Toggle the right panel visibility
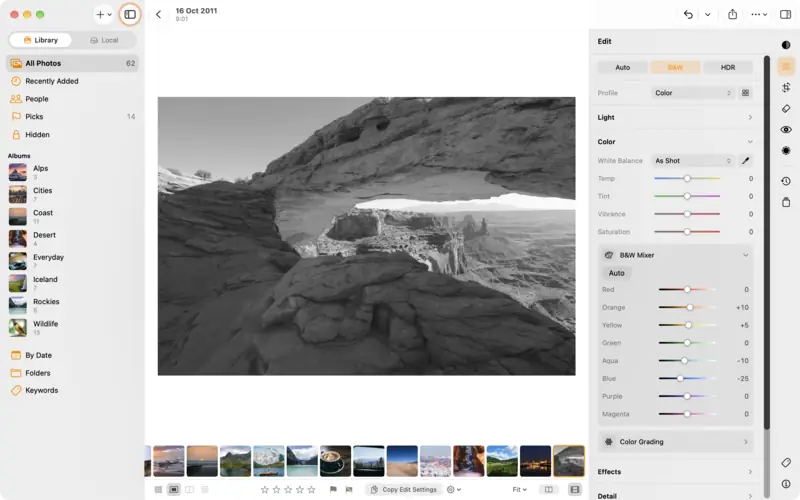The image size is (800, 500). tap(786, 15)
